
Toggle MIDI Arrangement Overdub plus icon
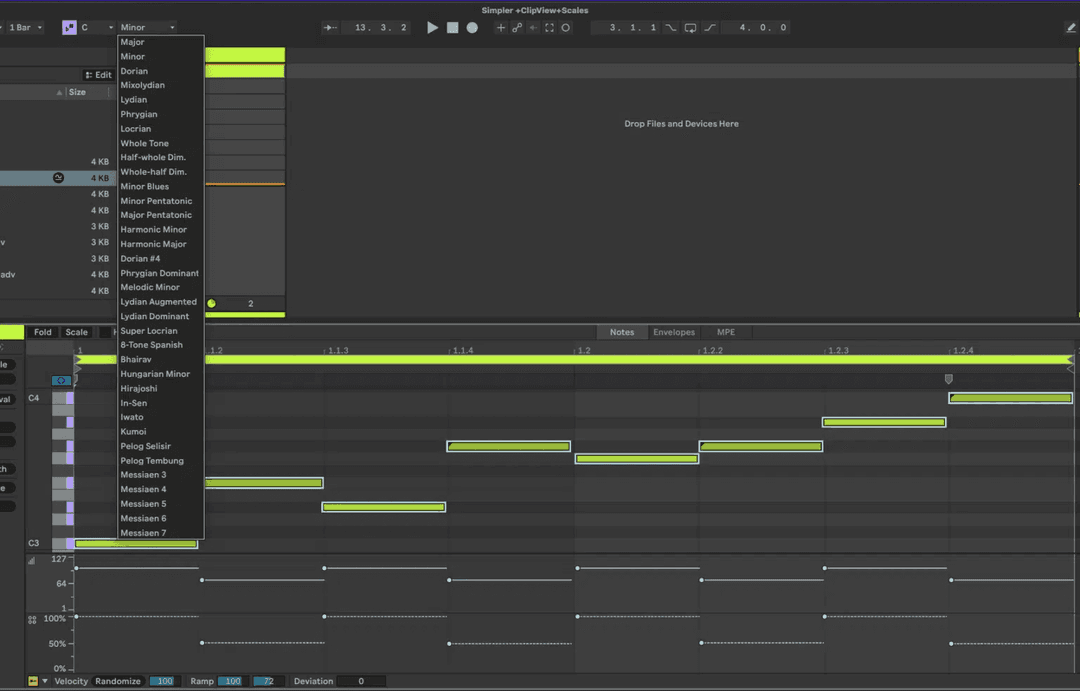coord(501,28)
